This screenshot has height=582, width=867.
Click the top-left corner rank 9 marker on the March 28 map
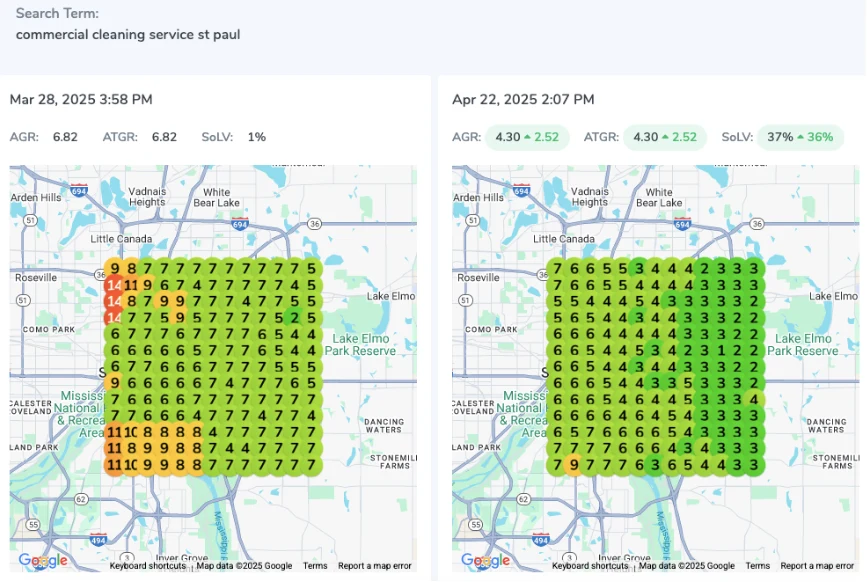click(115, 268)
